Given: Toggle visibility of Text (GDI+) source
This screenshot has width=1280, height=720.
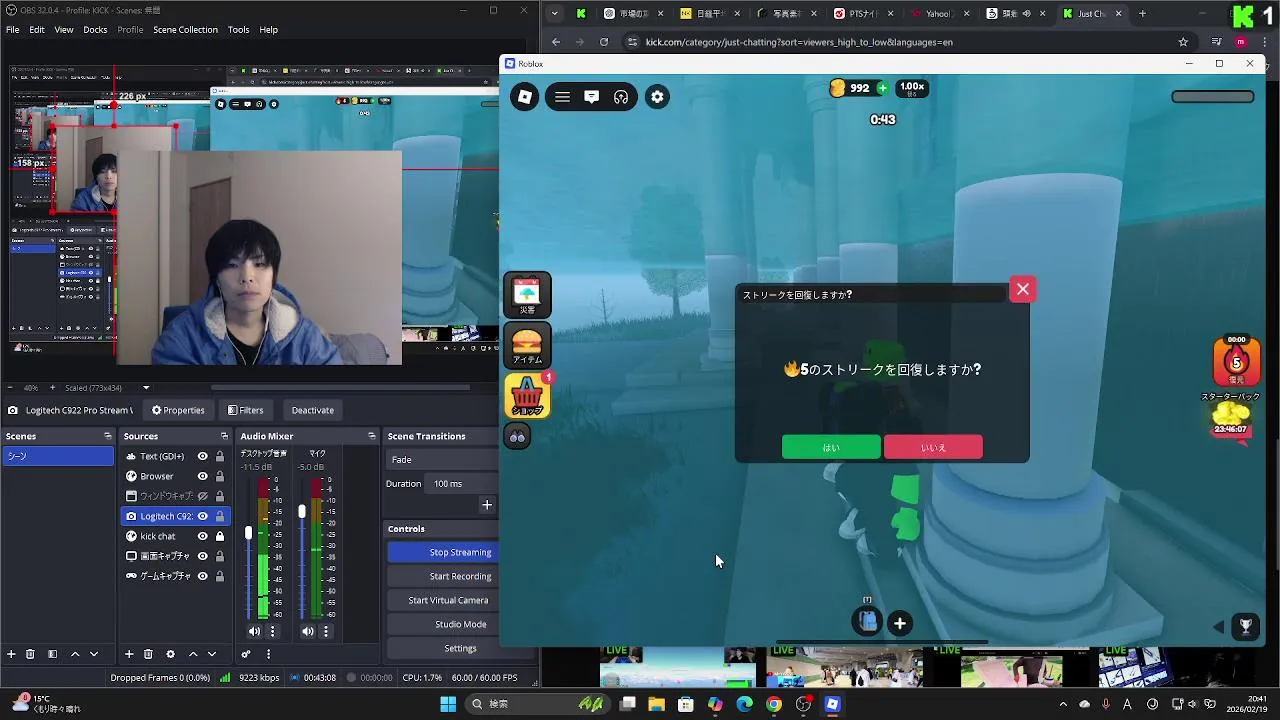Looking at the screenshot, I should tap(202, 456).
